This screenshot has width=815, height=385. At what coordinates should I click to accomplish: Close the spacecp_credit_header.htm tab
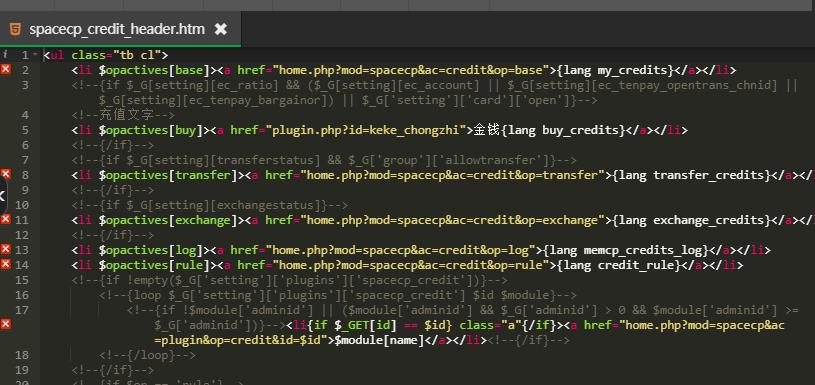point(221,29)
